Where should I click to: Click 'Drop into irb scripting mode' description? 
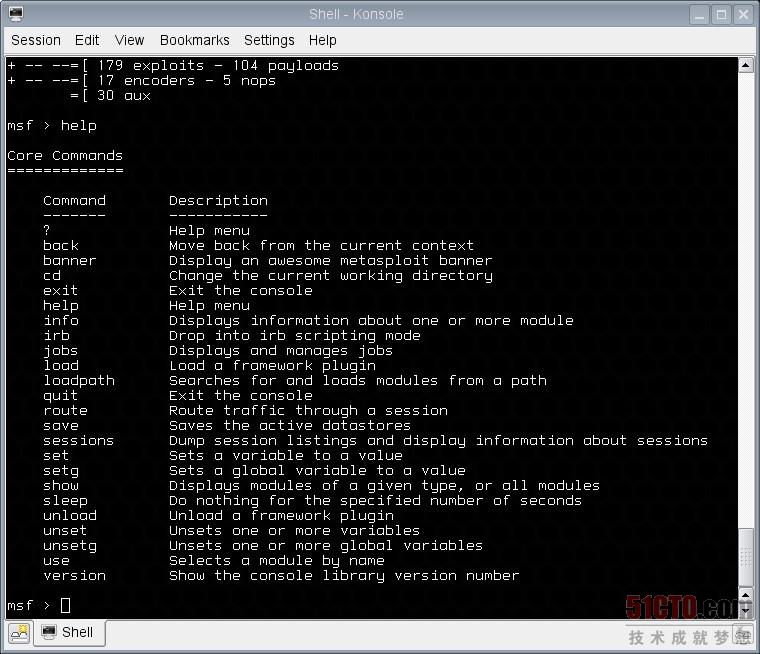tap(295, 335)
